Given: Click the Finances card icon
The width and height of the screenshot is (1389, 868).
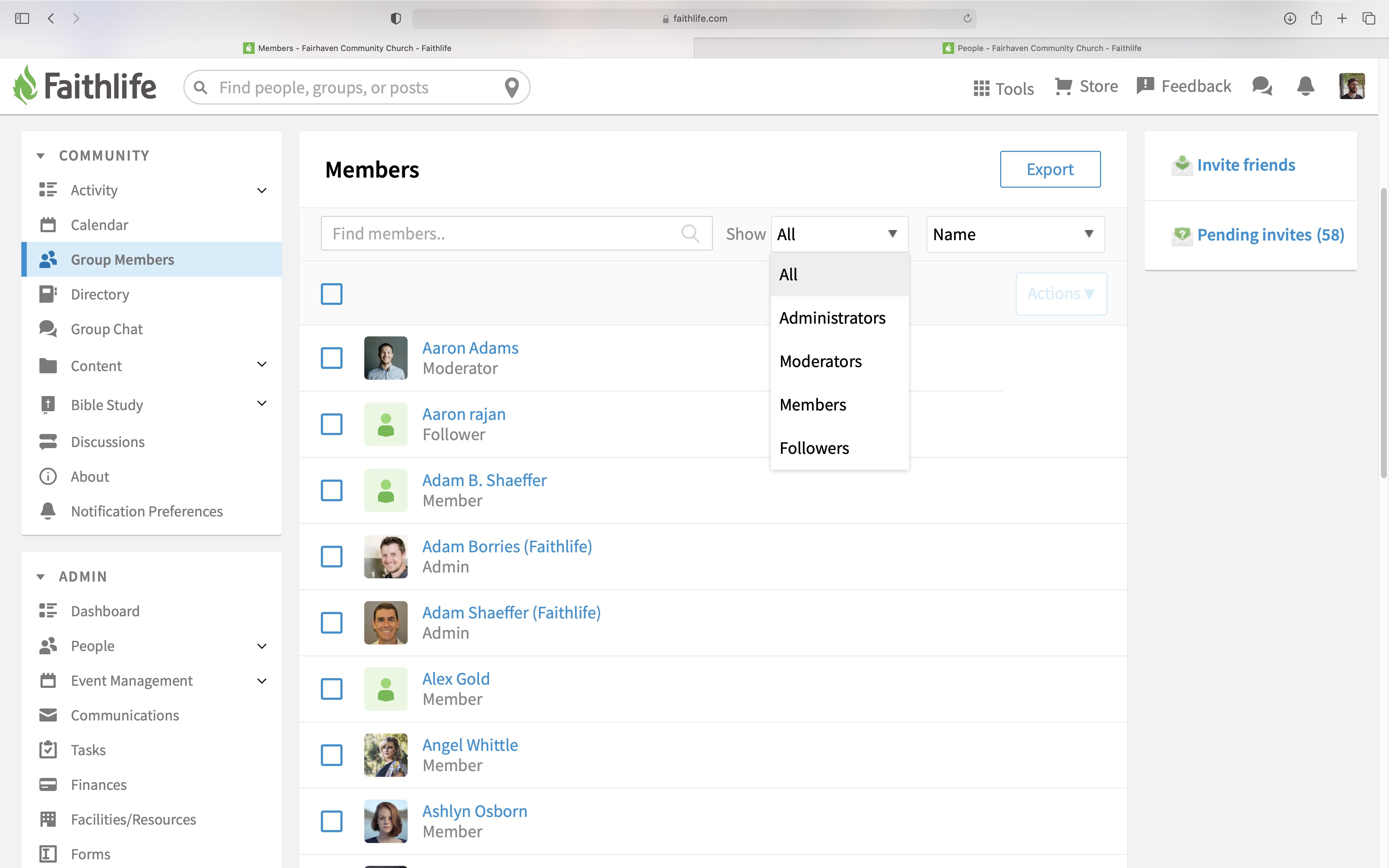Looking at the screenshot, I should click(x=48, y=784).
